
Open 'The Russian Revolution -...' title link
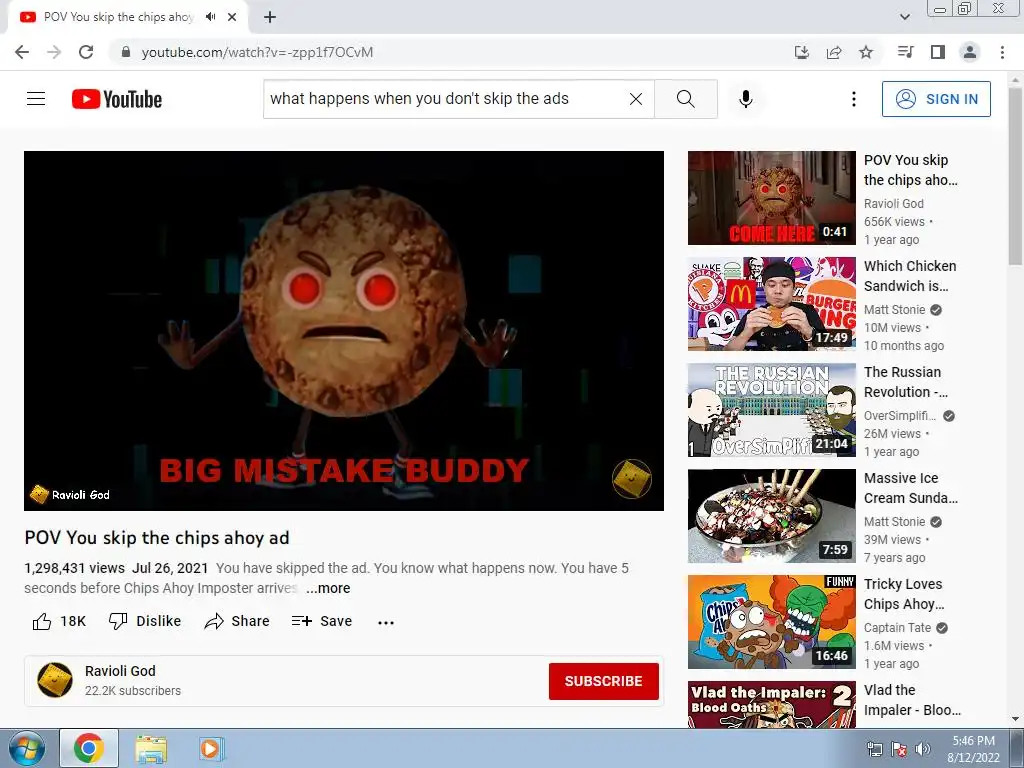tap(906, 382)
